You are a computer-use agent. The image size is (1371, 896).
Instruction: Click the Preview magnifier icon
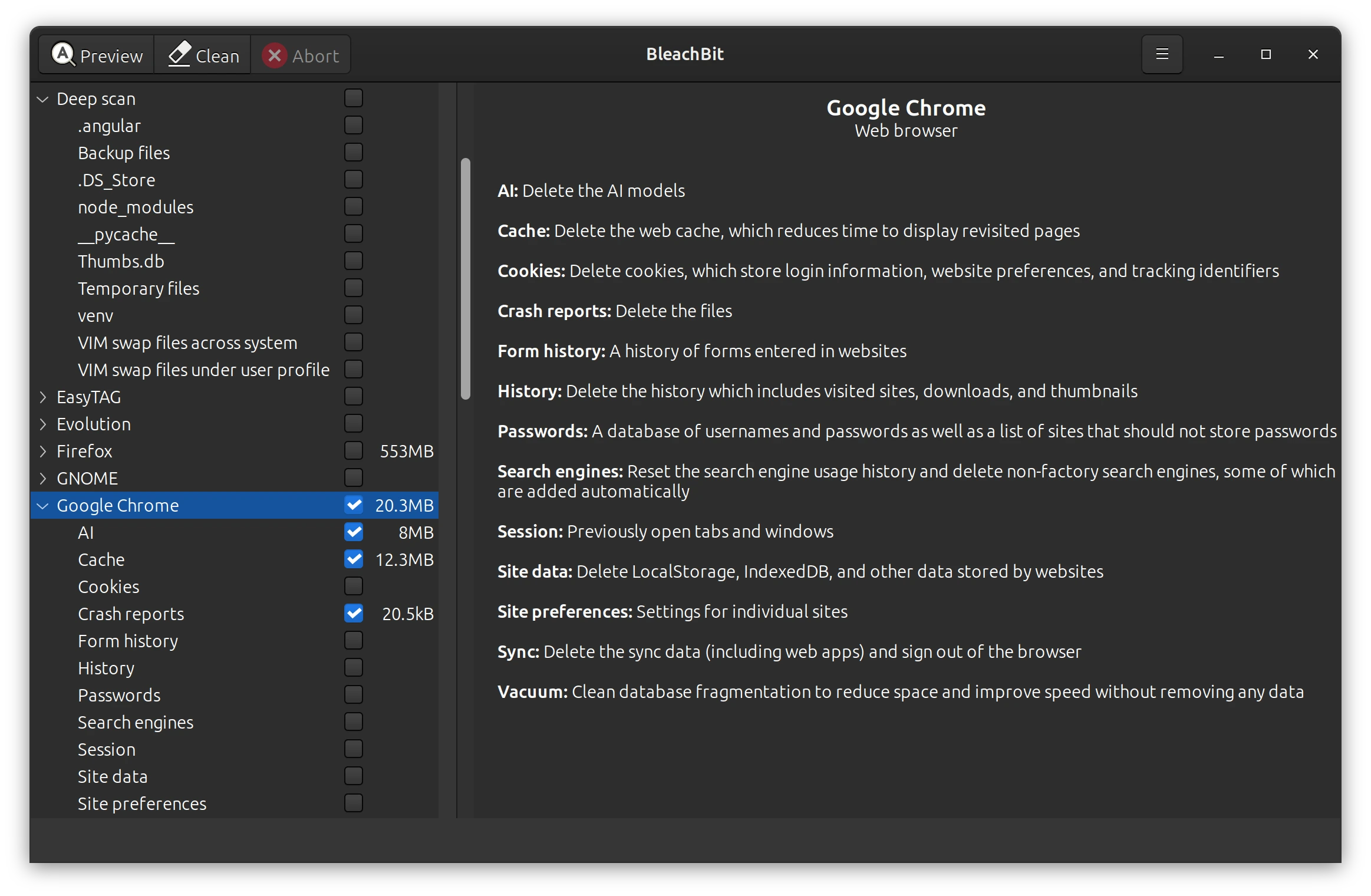63,55
